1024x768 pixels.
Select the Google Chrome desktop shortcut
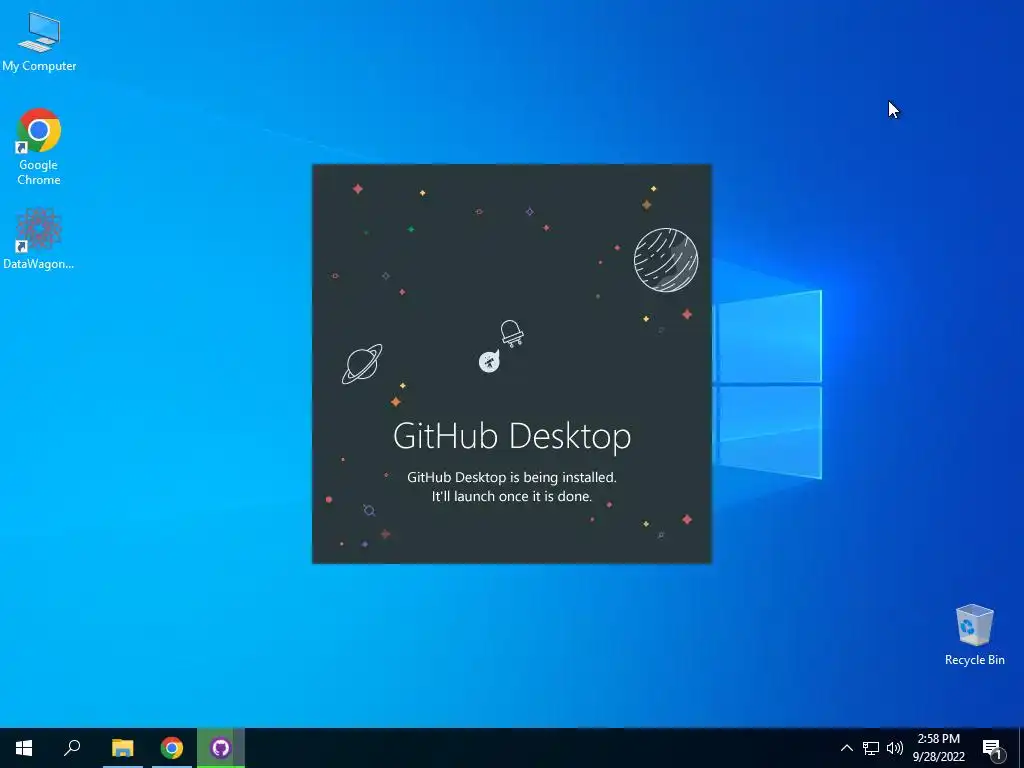39,147
